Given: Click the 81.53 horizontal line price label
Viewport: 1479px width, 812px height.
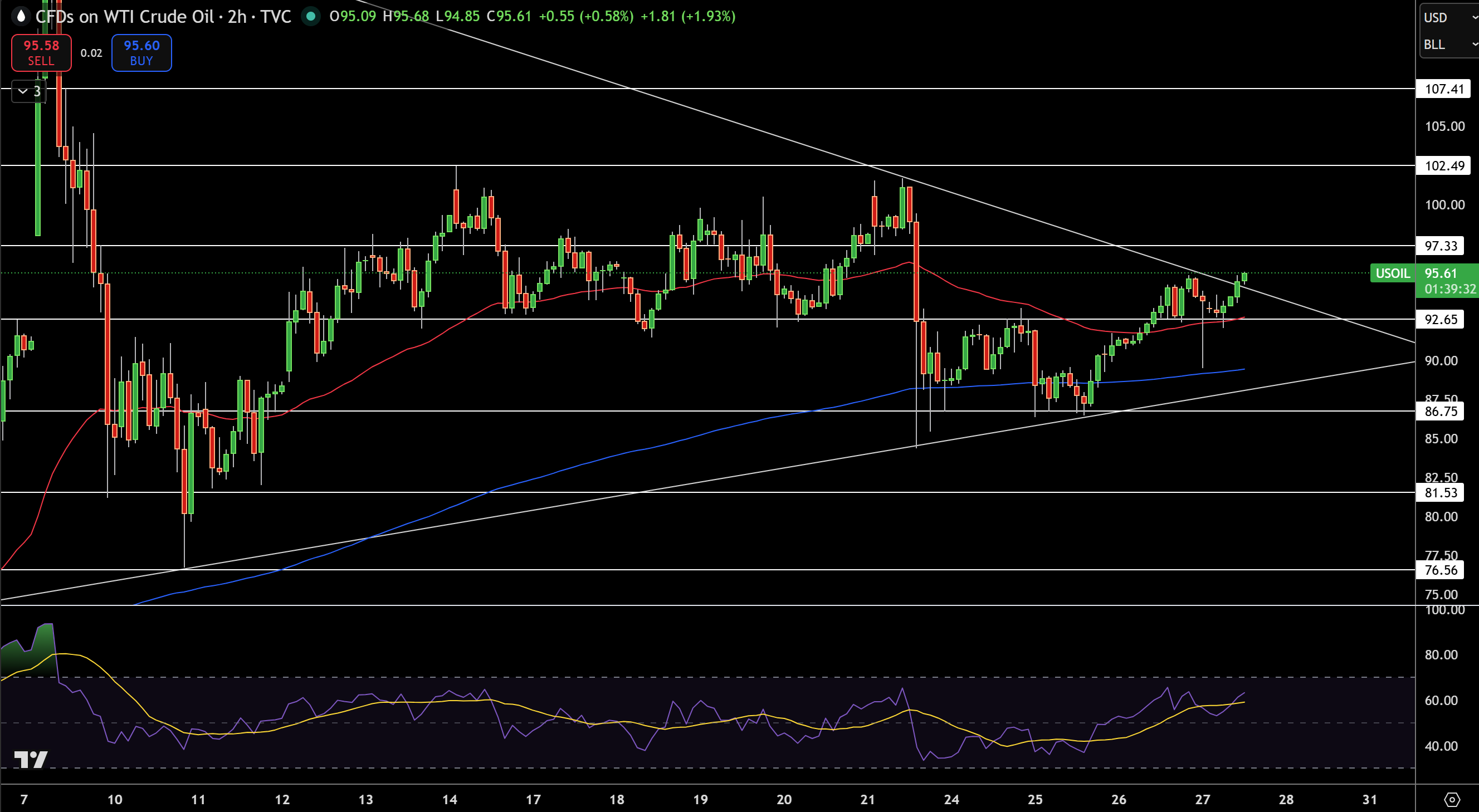Looking at the screenshot, I should 1441,493.
